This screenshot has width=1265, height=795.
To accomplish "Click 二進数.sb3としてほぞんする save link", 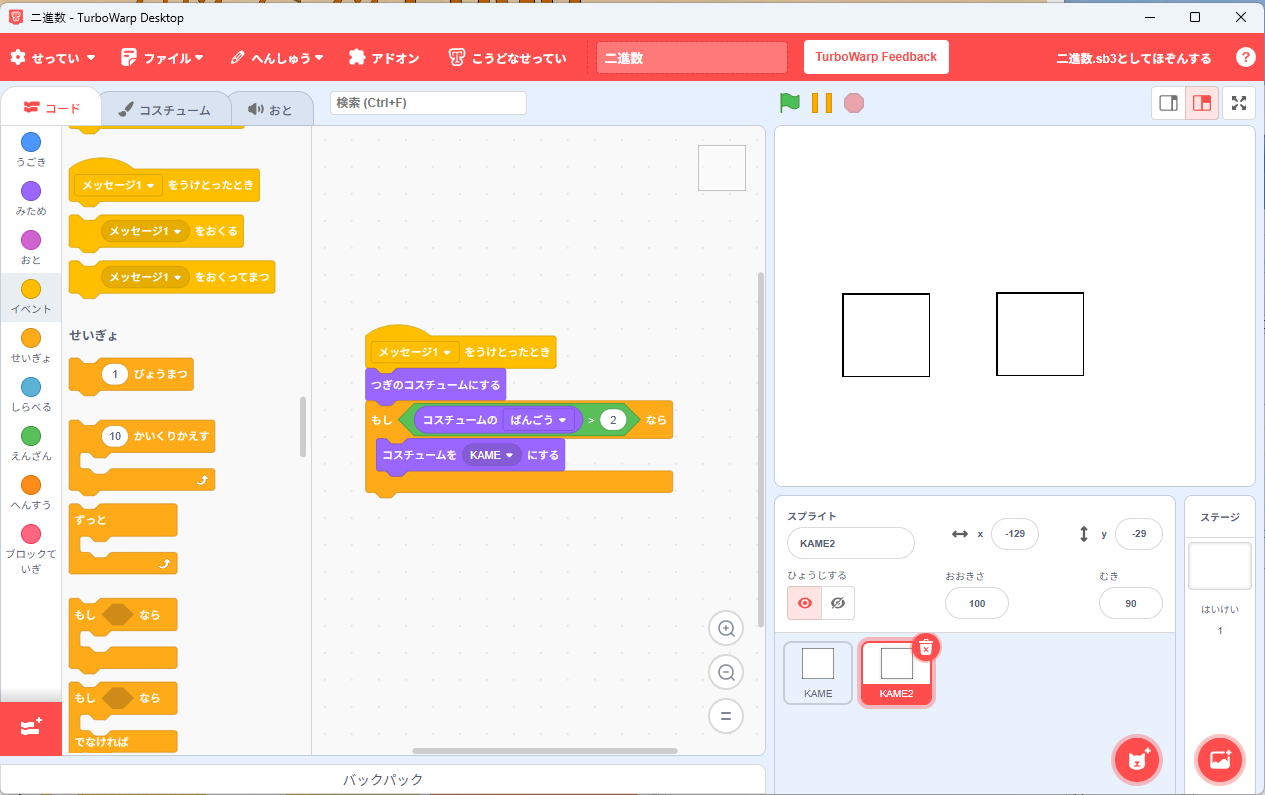I will pyautogui.click(x=1134, y=58).
